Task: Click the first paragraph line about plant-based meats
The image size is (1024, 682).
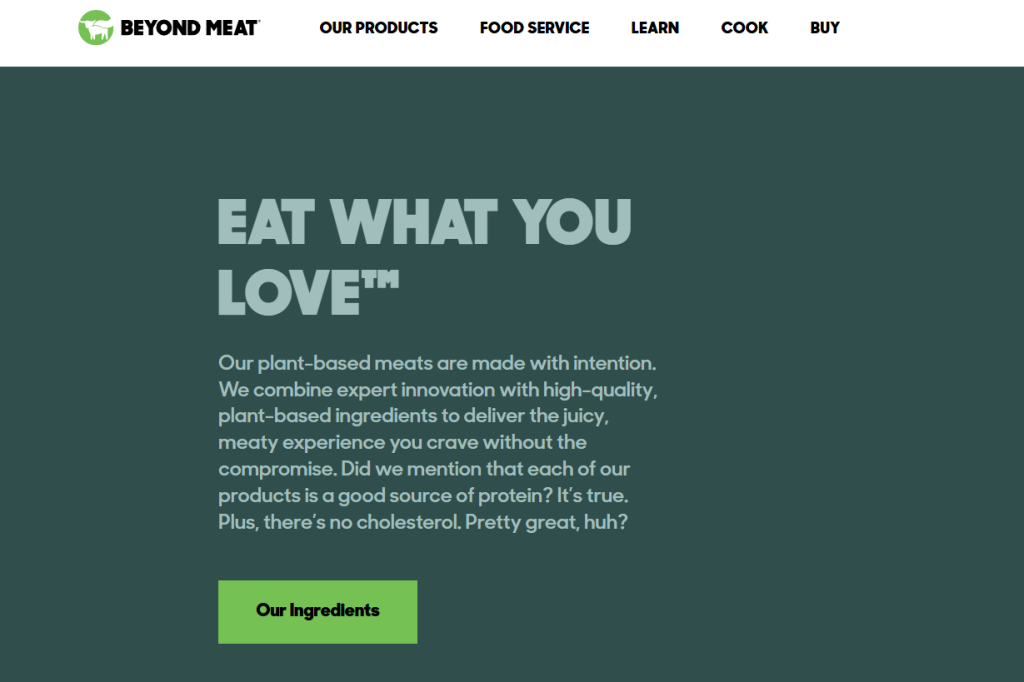Action: (437, 363)
